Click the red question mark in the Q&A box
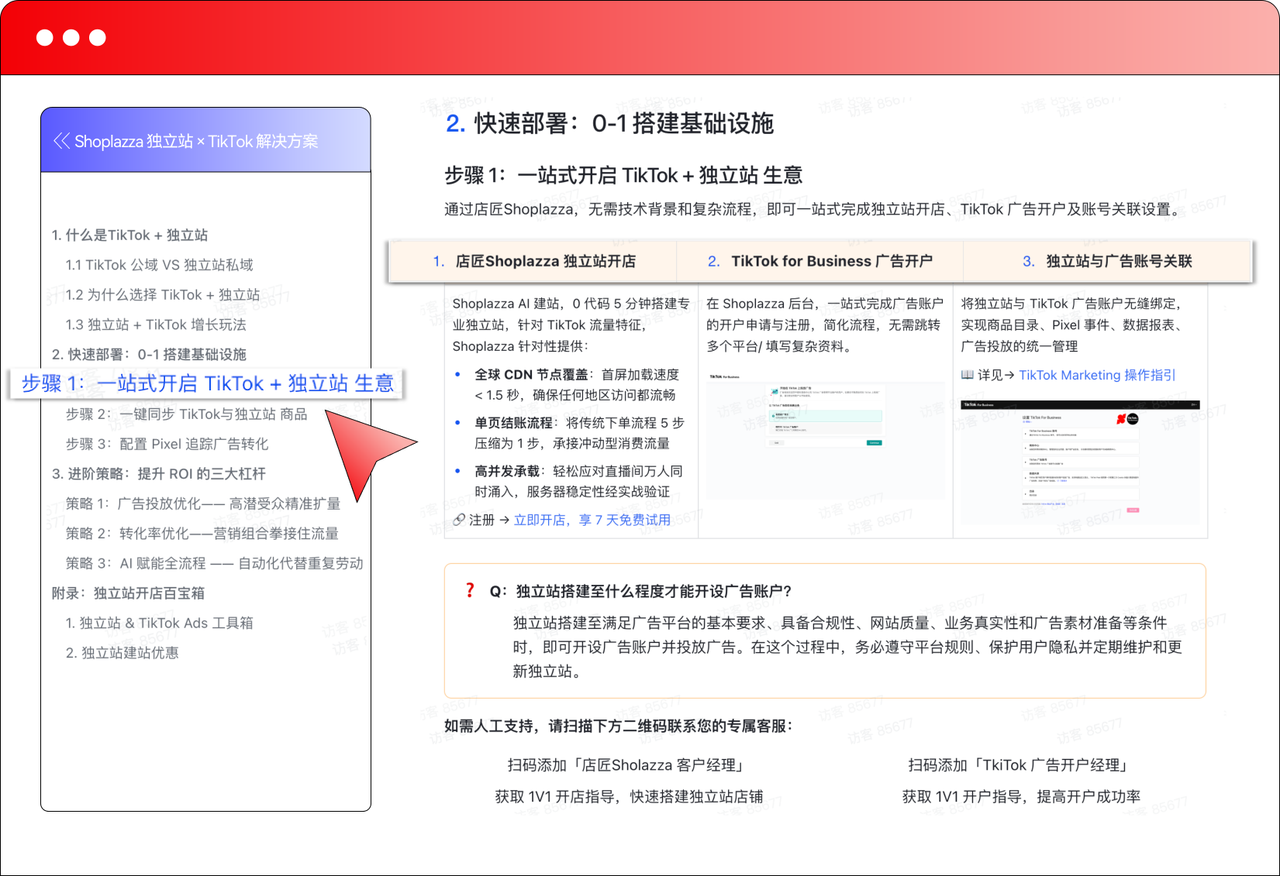The image size is (1280, 876). tap(469, 590)
